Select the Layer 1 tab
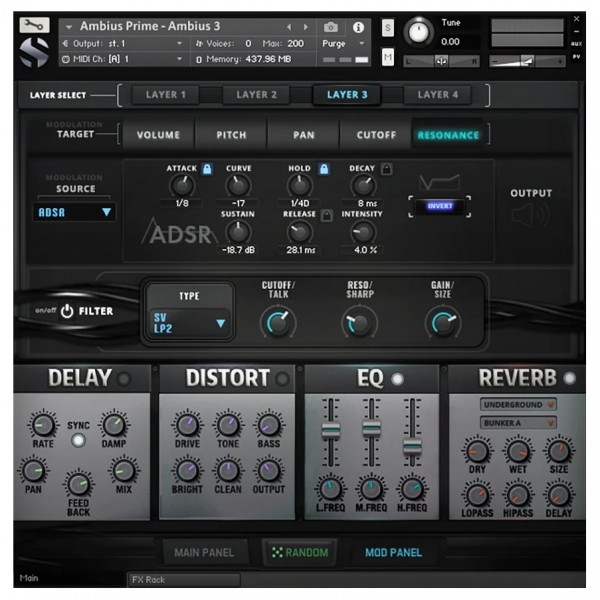600x600 pixels. pyautogui.click(x=165, y=95)
